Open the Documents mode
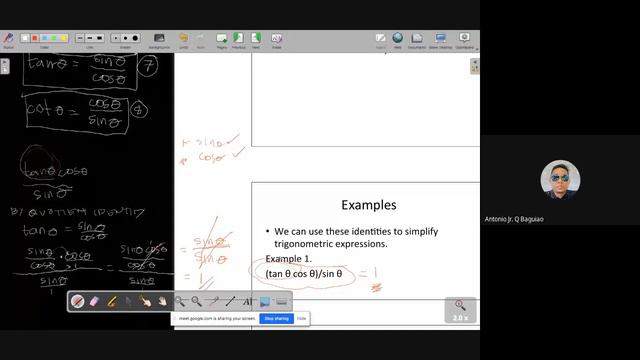The width and height of the screenshot is (640, 360). point(417,40)
